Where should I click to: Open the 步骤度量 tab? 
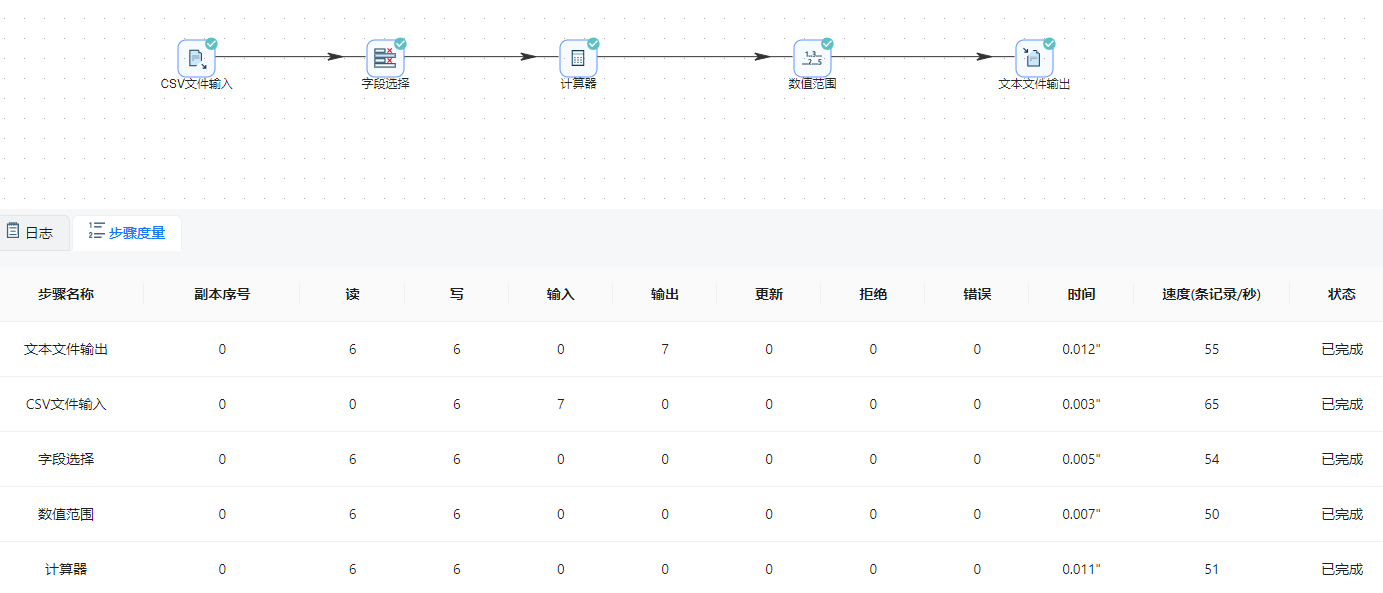[127, 232]
